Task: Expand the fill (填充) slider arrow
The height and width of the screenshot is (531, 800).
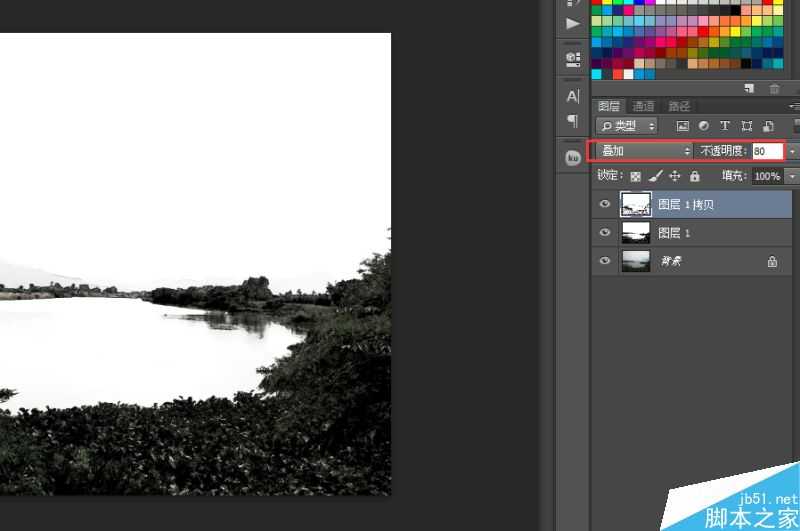Action: pos(792,176)
